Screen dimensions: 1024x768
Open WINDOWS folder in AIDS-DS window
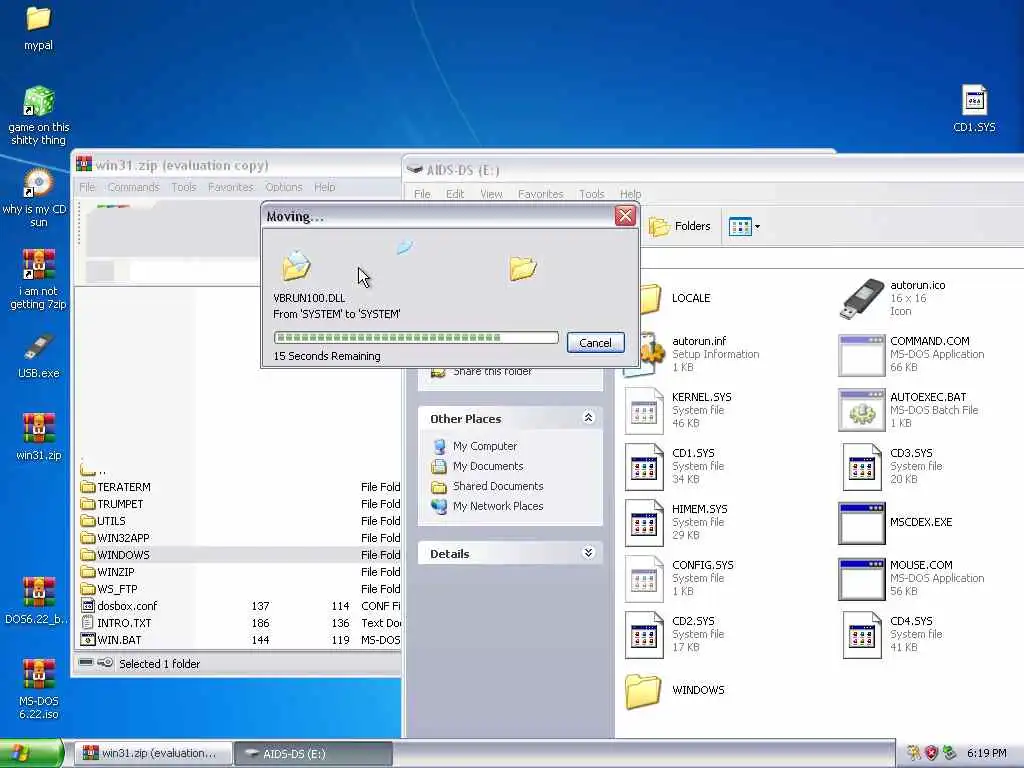coord(675,690)
